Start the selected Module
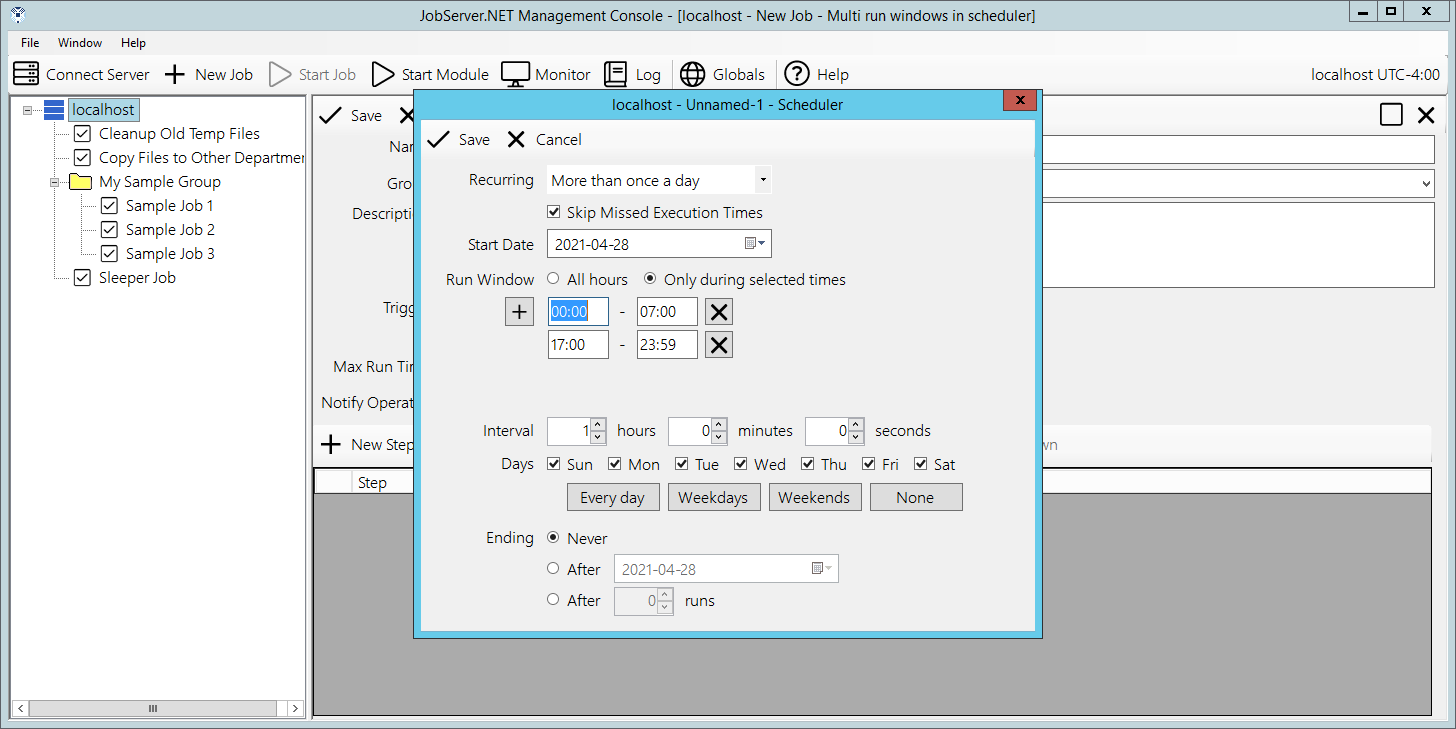Screen dimensions: 1456x729 click(x=430, y=74)
